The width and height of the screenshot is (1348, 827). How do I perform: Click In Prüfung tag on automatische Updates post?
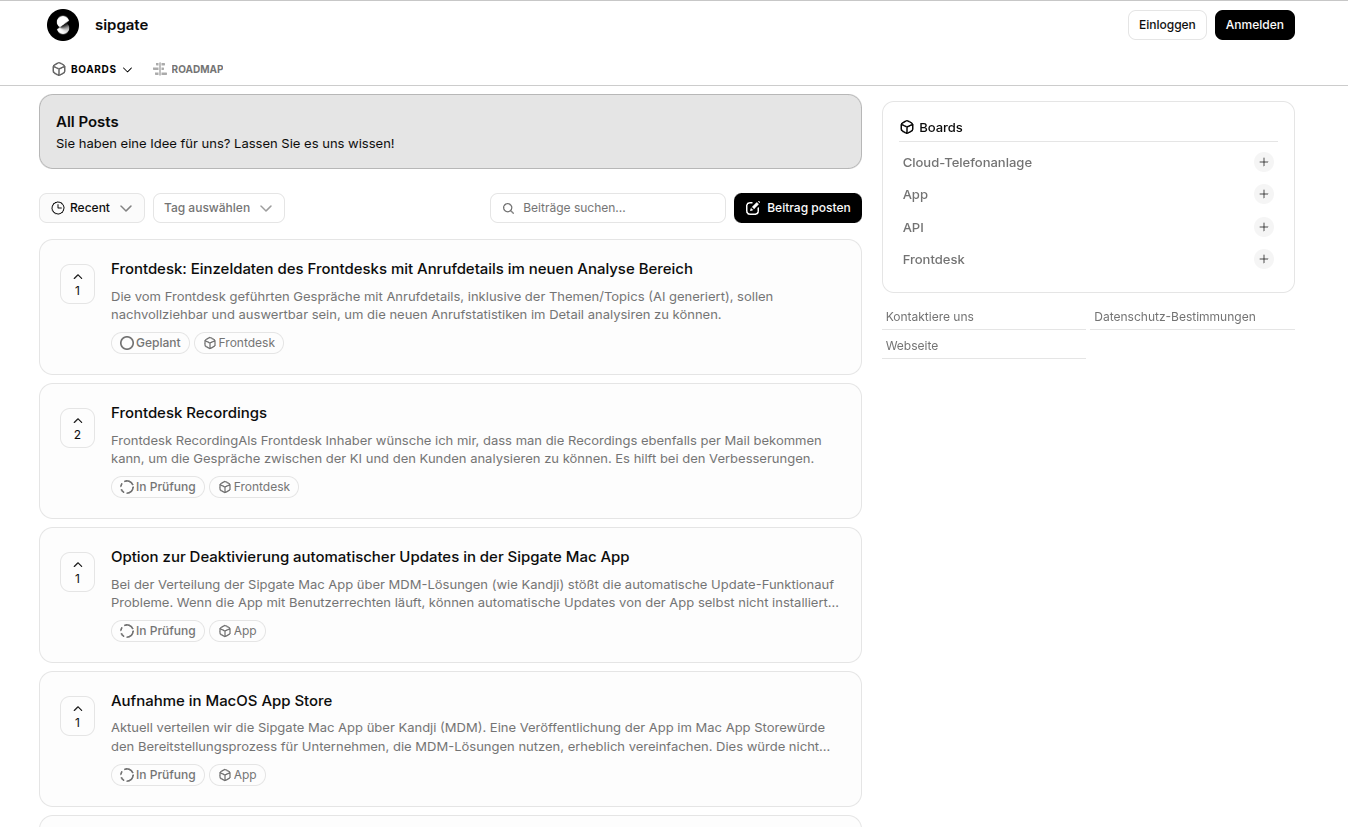point(158,631)
